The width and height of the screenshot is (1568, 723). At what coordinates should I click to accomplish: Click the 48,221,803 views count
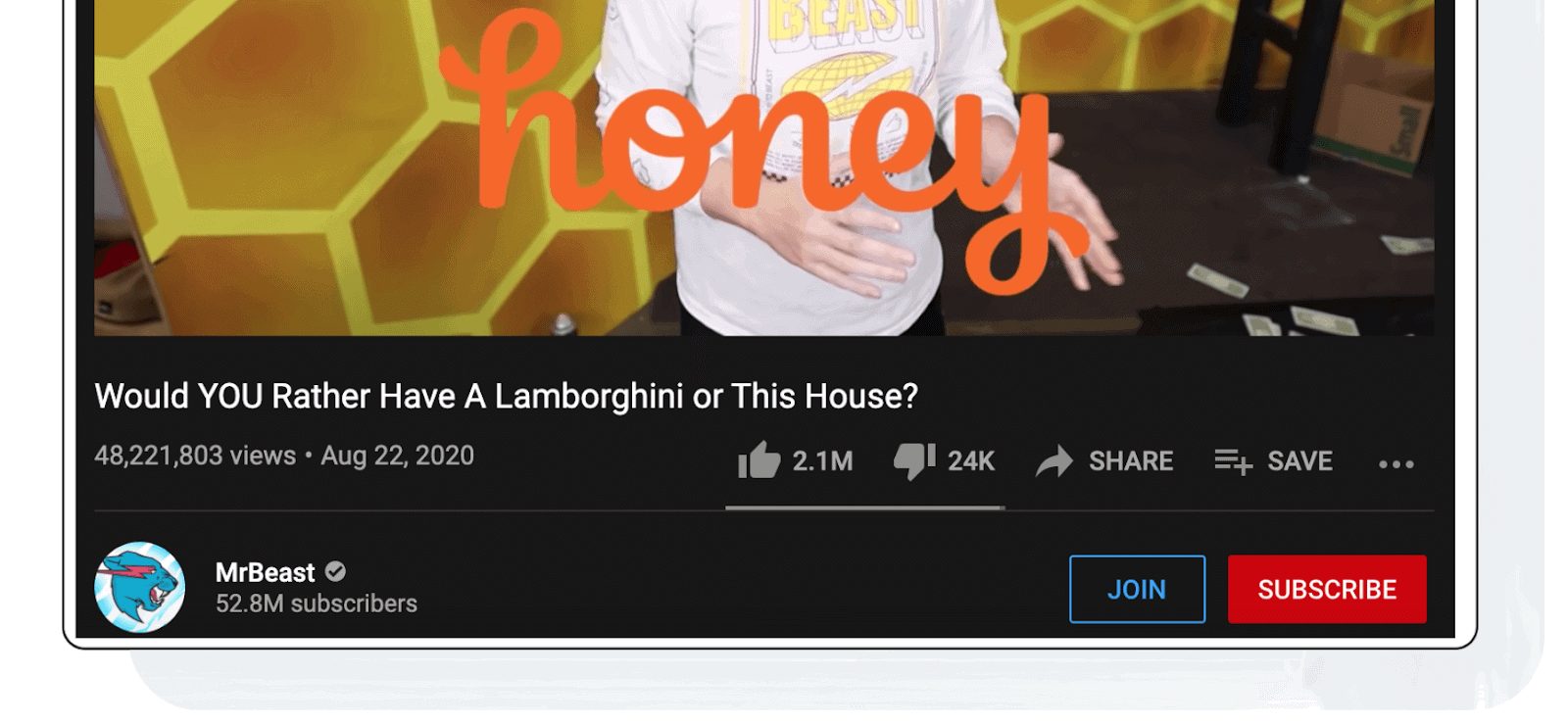[195, 456]
